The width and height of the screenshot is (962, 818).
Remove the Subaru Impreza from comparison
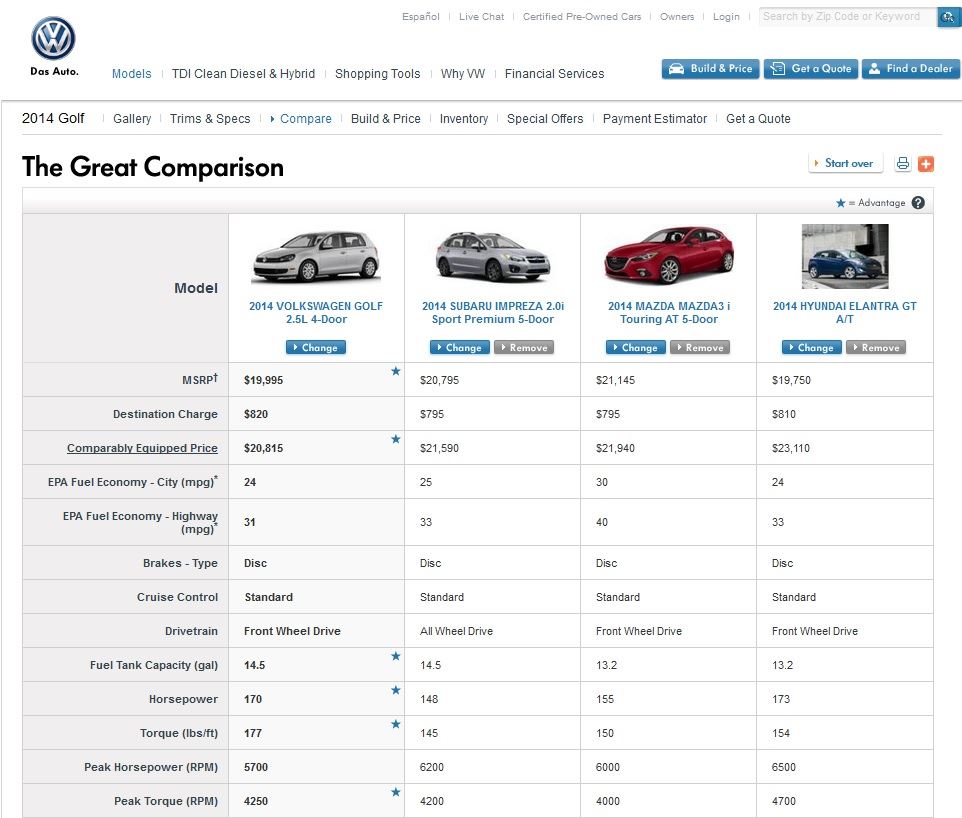524,347
